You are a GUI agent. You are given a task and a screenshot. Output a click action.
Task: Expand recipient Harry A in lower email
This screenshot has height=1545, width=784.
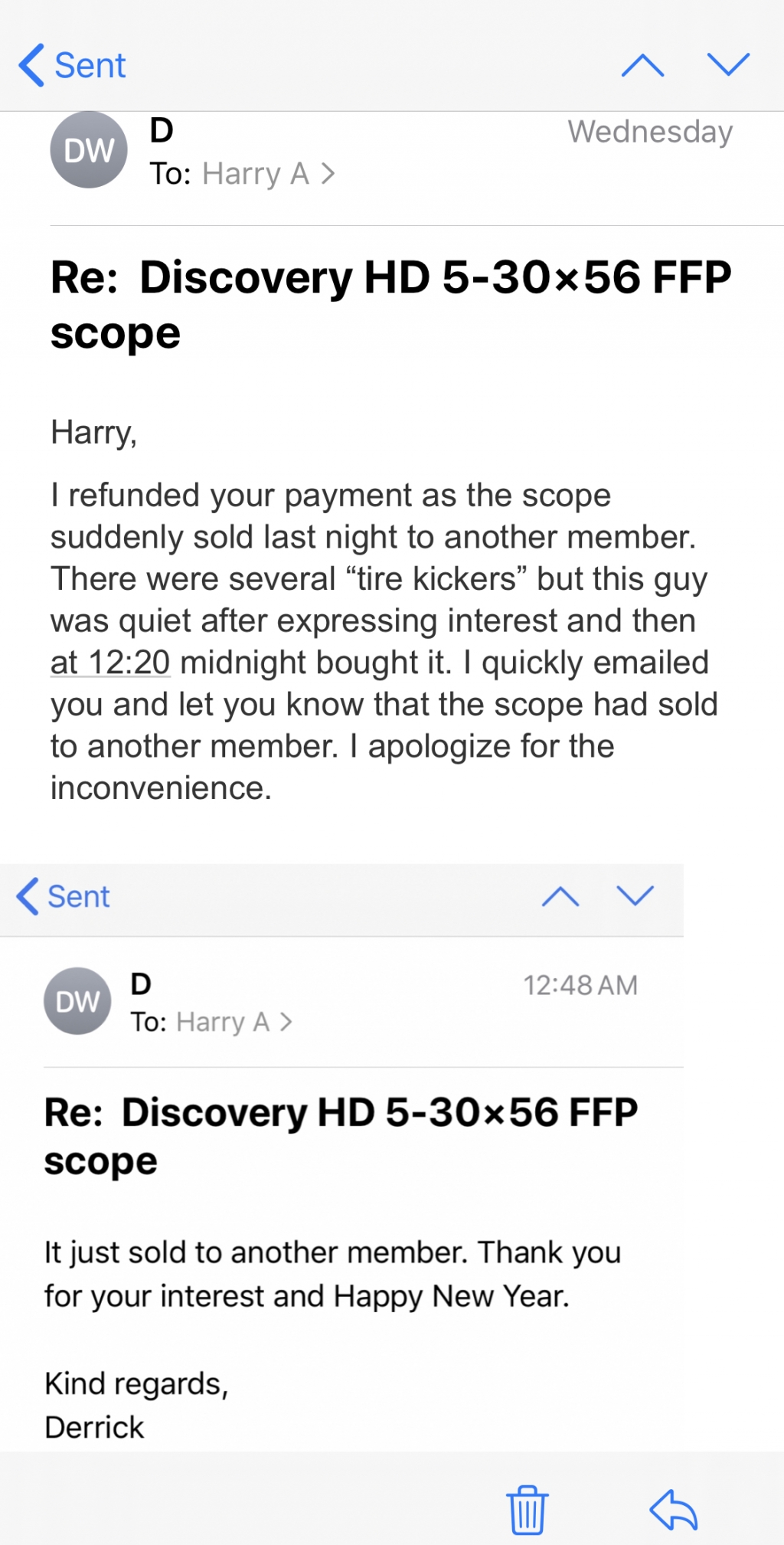tap(234, 1022)
